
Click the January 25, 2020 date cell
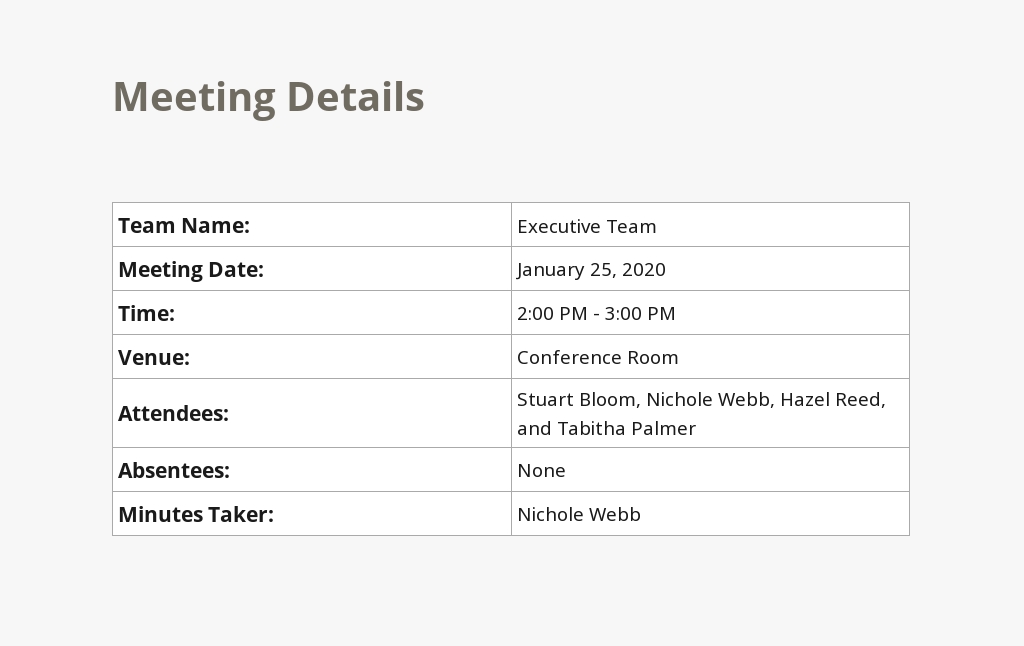tap(710, 268)
